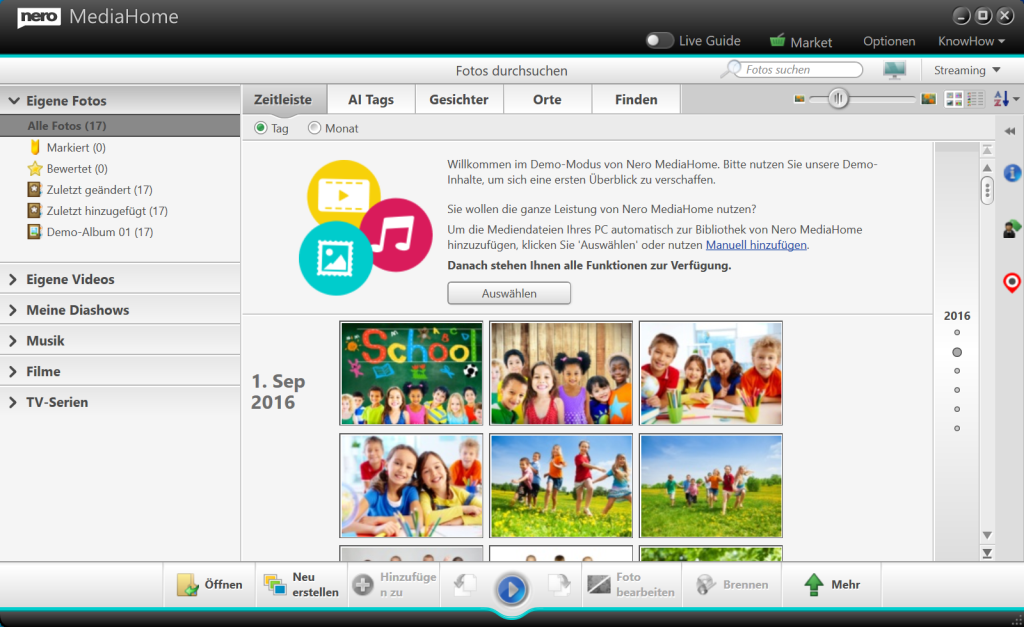Click the Öffnen folder icon button
The image size is (1024, 627).
[210, 585]
